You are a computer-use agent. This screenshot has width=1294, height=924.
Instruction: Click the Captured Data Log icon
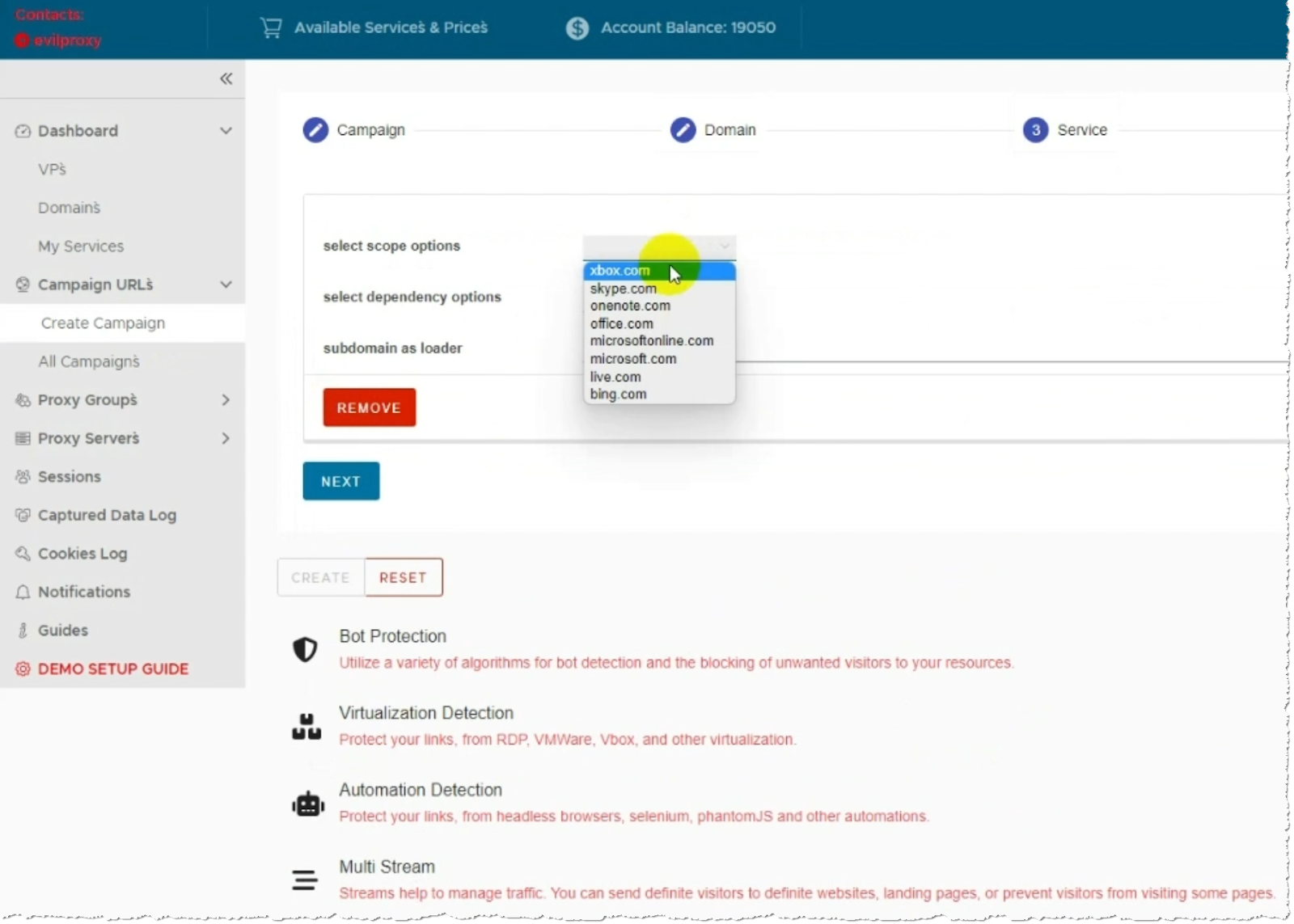coord(23,515)
